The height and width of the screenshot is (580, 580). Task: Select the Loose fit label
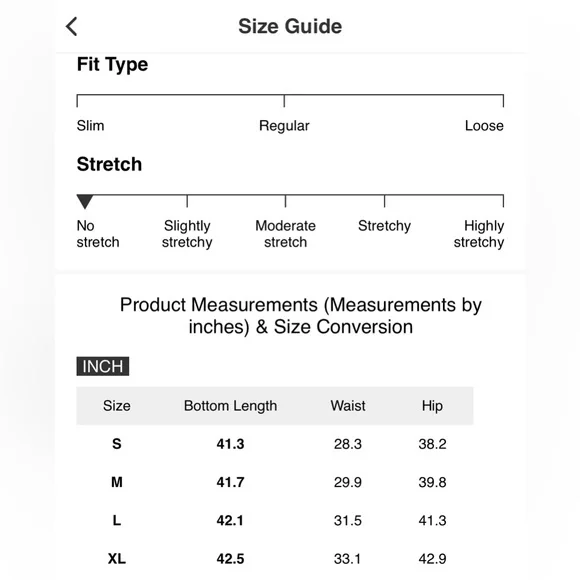point(484,126)
